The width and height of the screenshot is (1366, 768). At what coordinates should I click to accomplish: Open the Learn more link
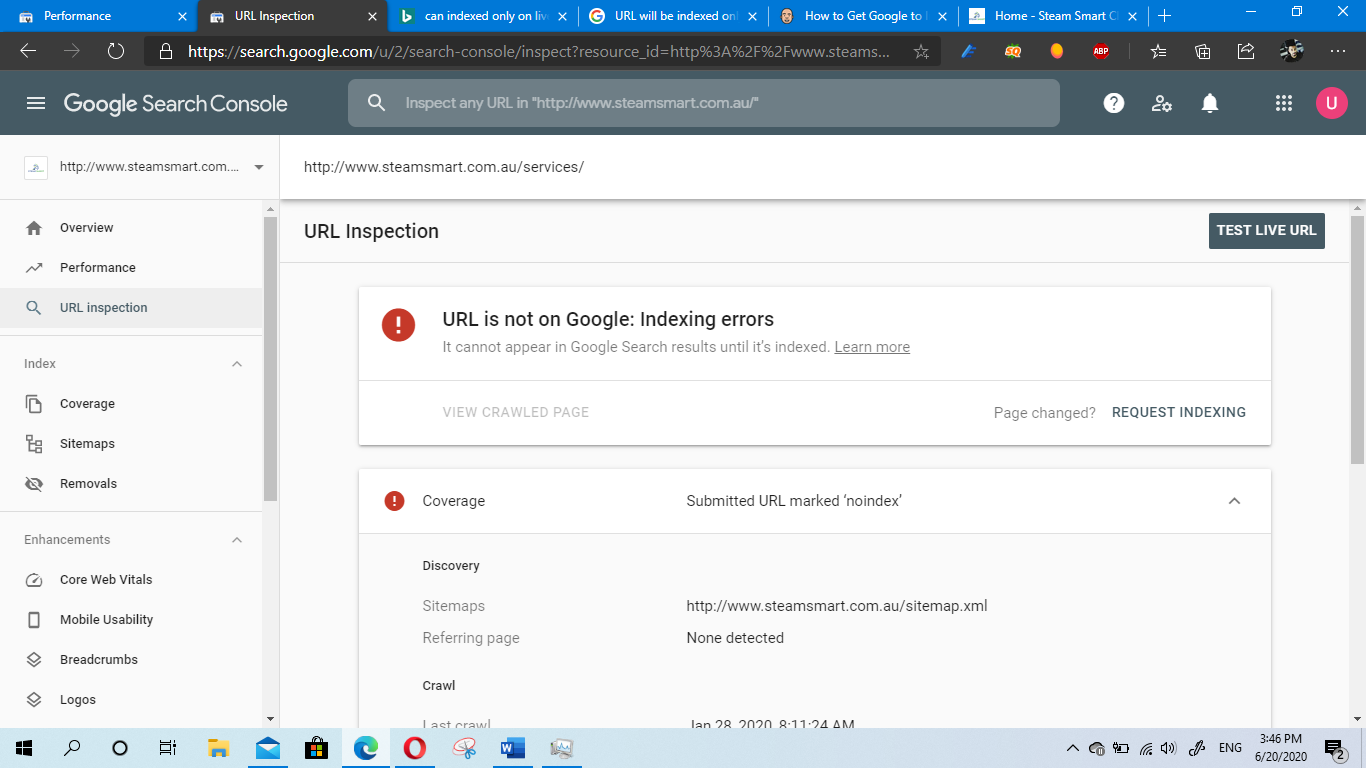pos(872,347)
